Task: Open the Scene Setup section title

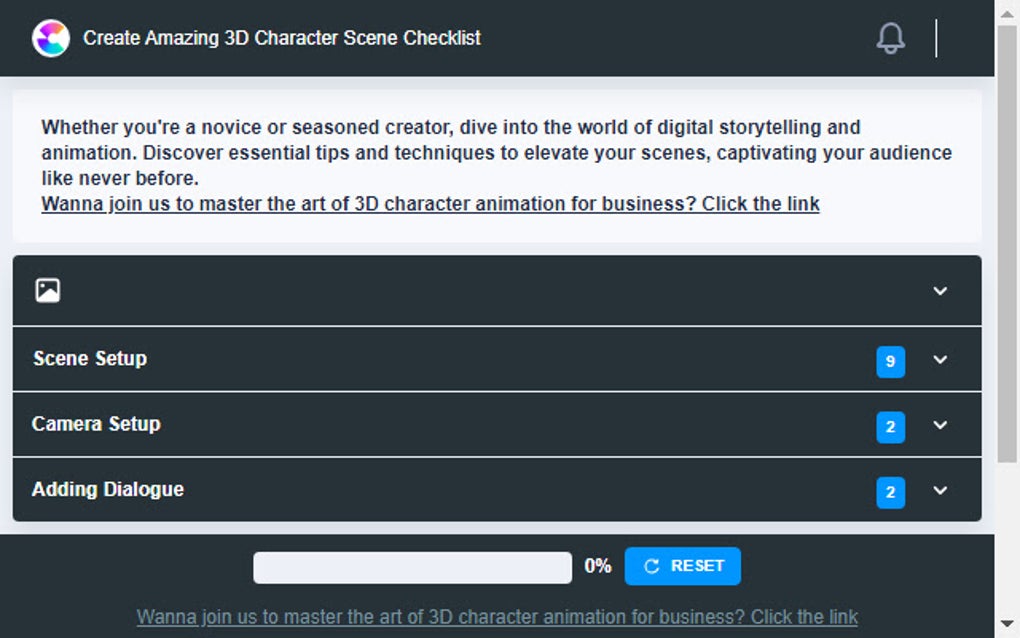Action: pyautogui.click(x=90, y=358)
